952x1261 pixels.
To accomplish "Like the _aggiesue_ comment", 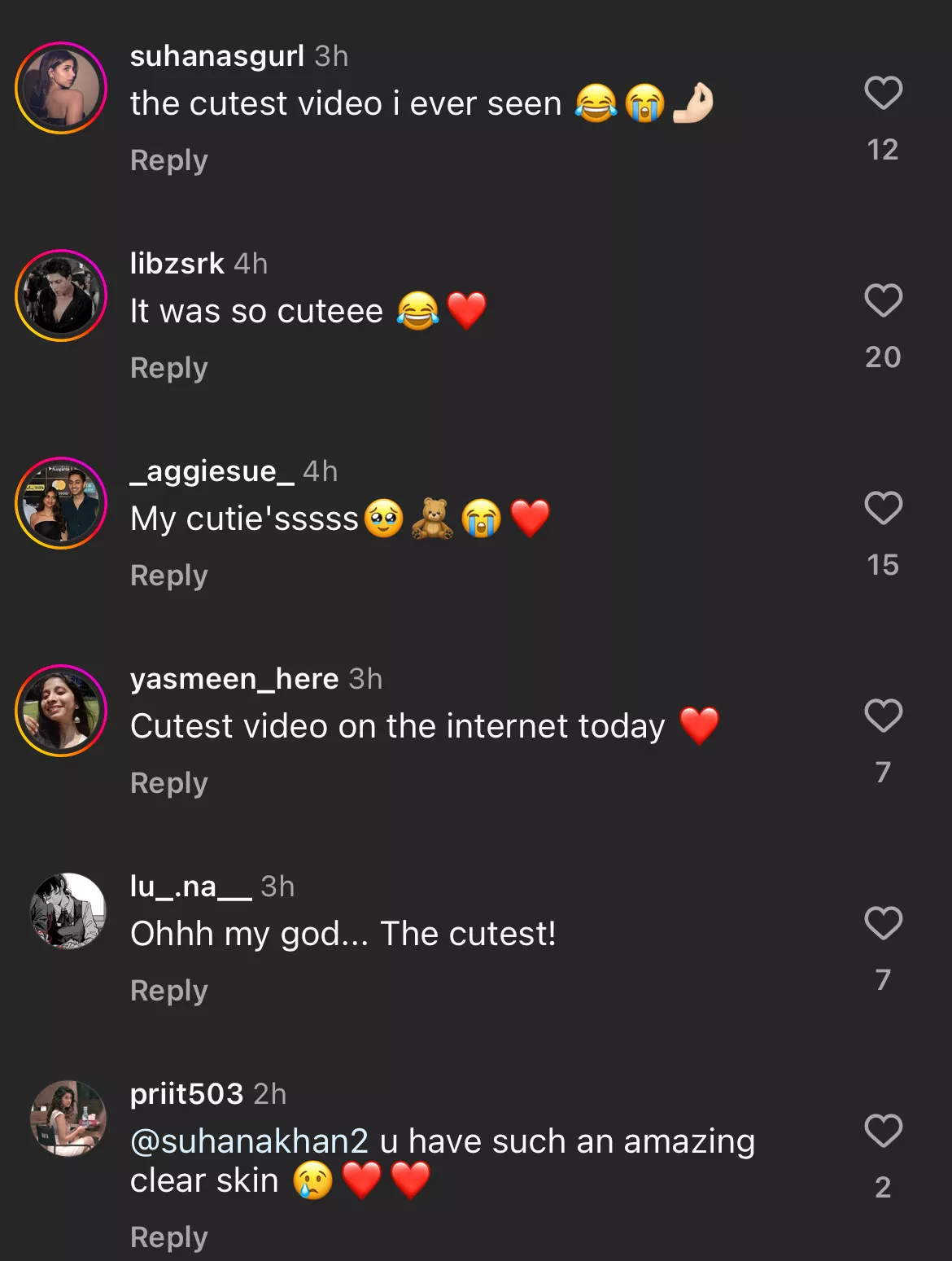I will pos(883,508).
